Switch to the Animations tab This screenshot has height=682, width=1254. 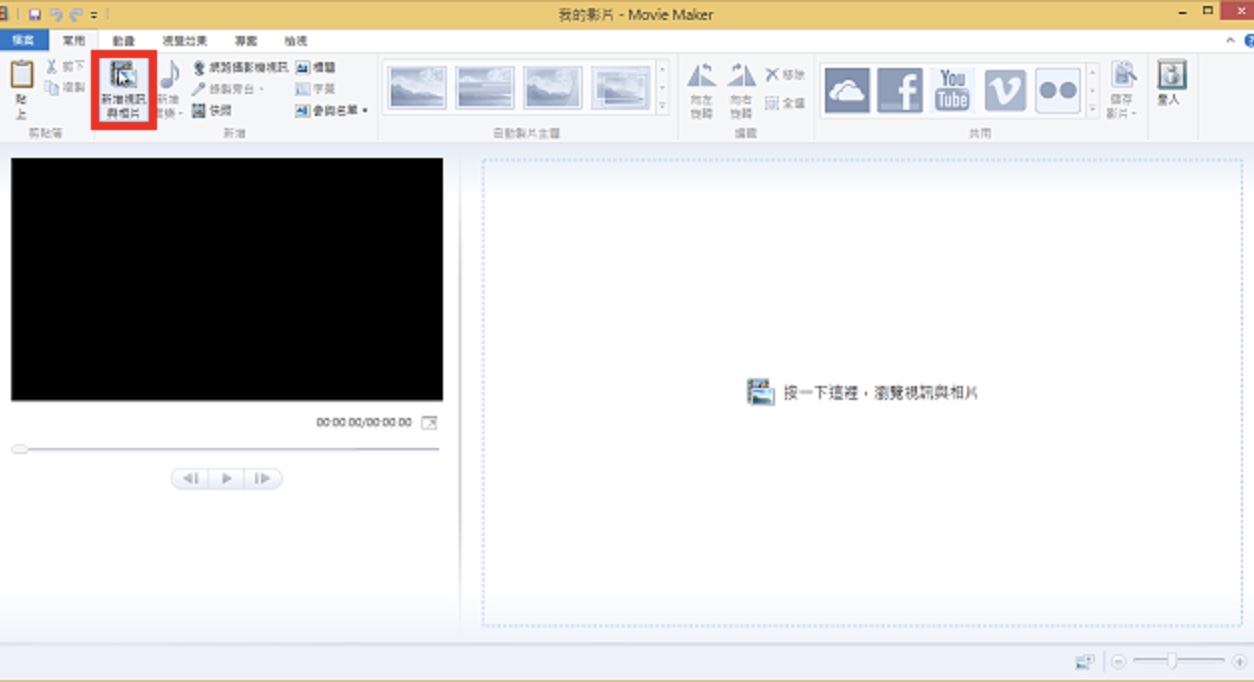coord(124,41)
